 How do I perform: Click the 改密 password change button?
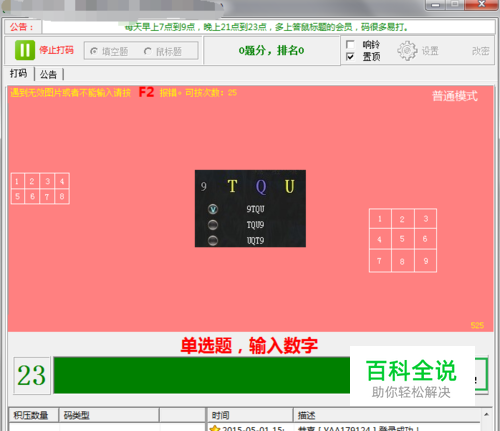point(480,51)
